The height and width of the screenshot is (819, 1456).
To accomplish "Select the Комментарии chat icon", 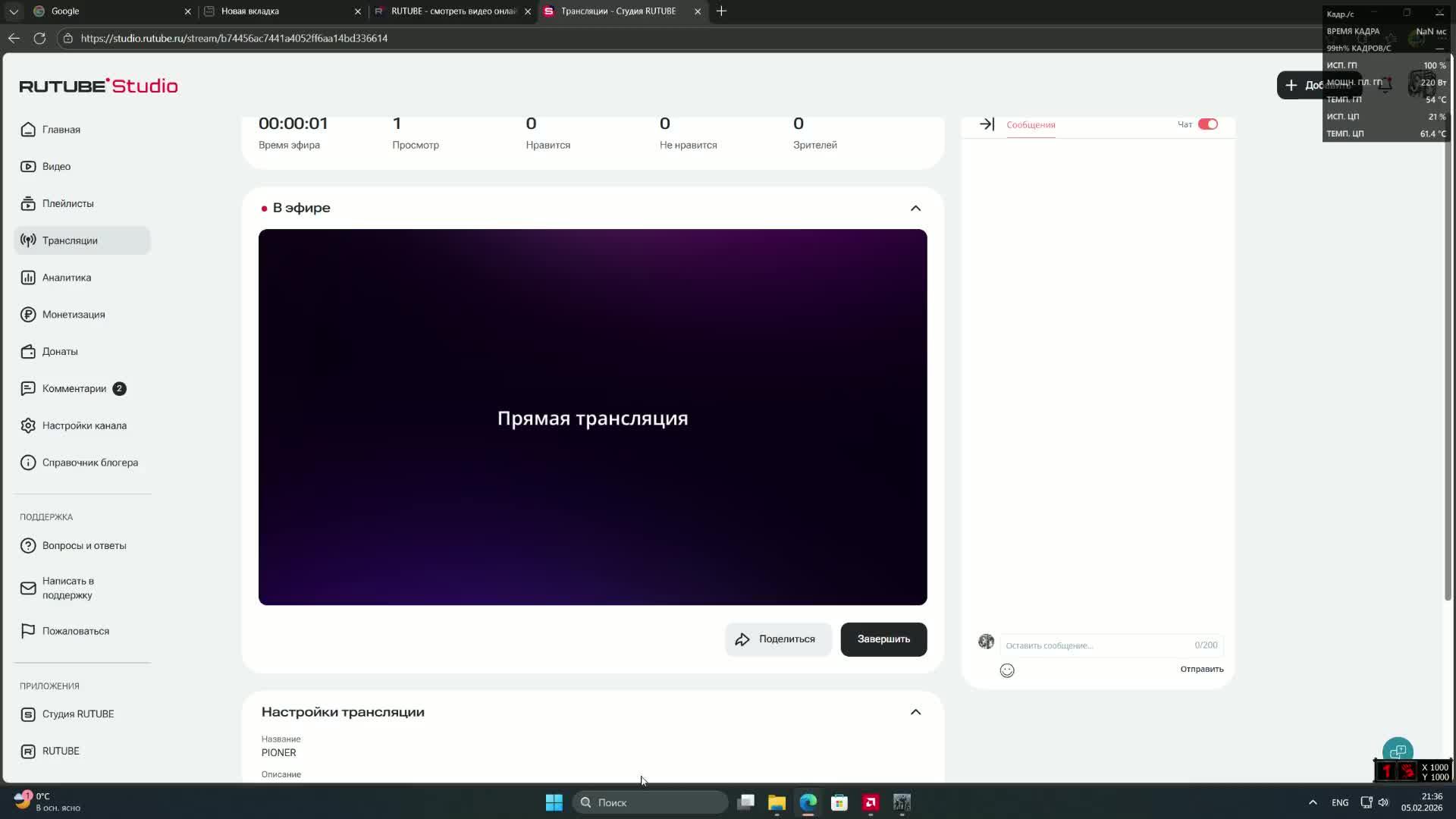I will pyautogui.click(x=28, y=388).
